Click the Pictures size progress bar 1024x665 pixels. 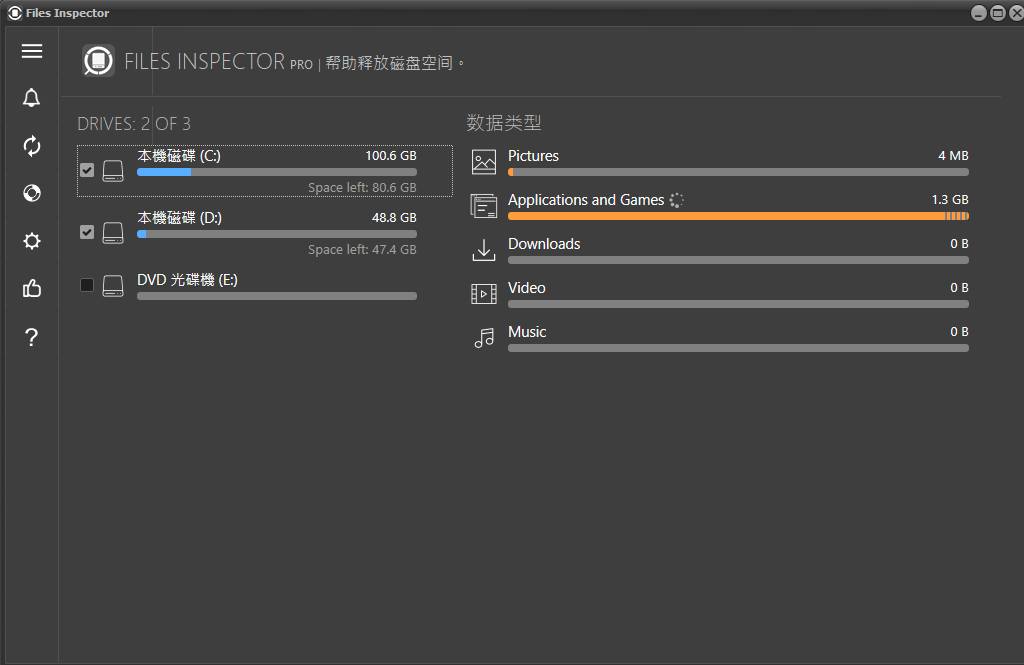(738, 172)
